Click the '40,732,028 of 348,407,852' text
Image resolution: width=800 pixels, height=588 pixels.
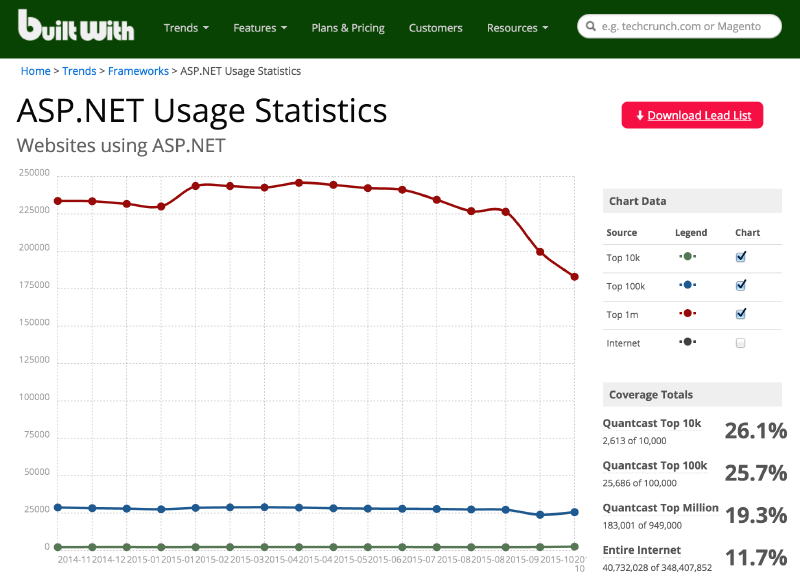pos(657,568)
